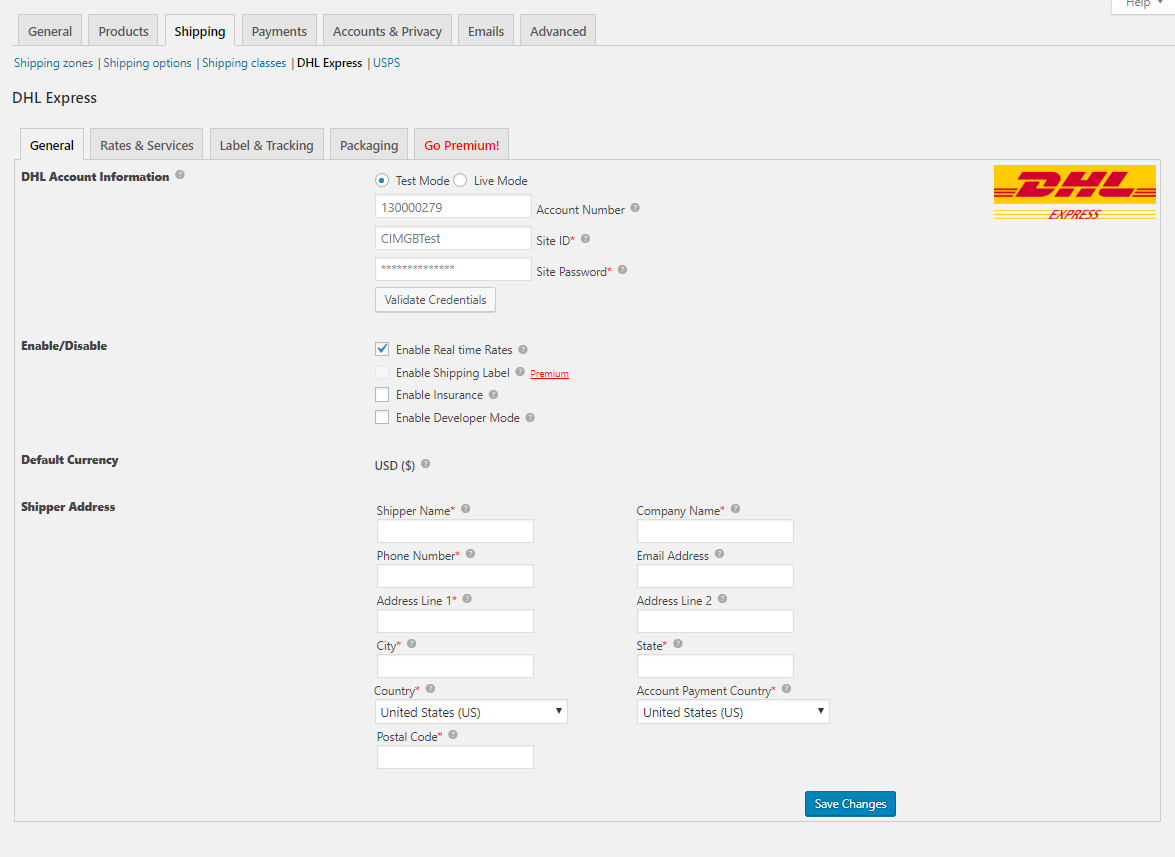The width and height of the screenshot is (1175, 857).
Task: Click the Account Number input field
Action: (x=453, y=208)
